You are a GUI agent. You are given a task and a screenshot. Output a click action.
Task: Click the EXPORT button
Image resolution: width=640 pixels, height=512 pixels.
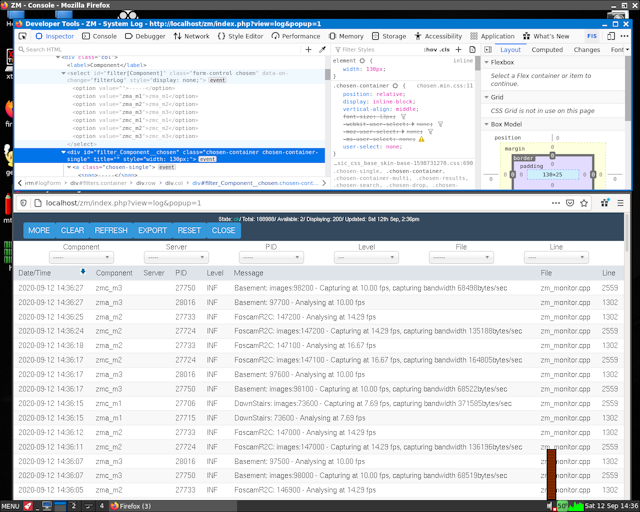pyautogui.click(x=152, y=230)
